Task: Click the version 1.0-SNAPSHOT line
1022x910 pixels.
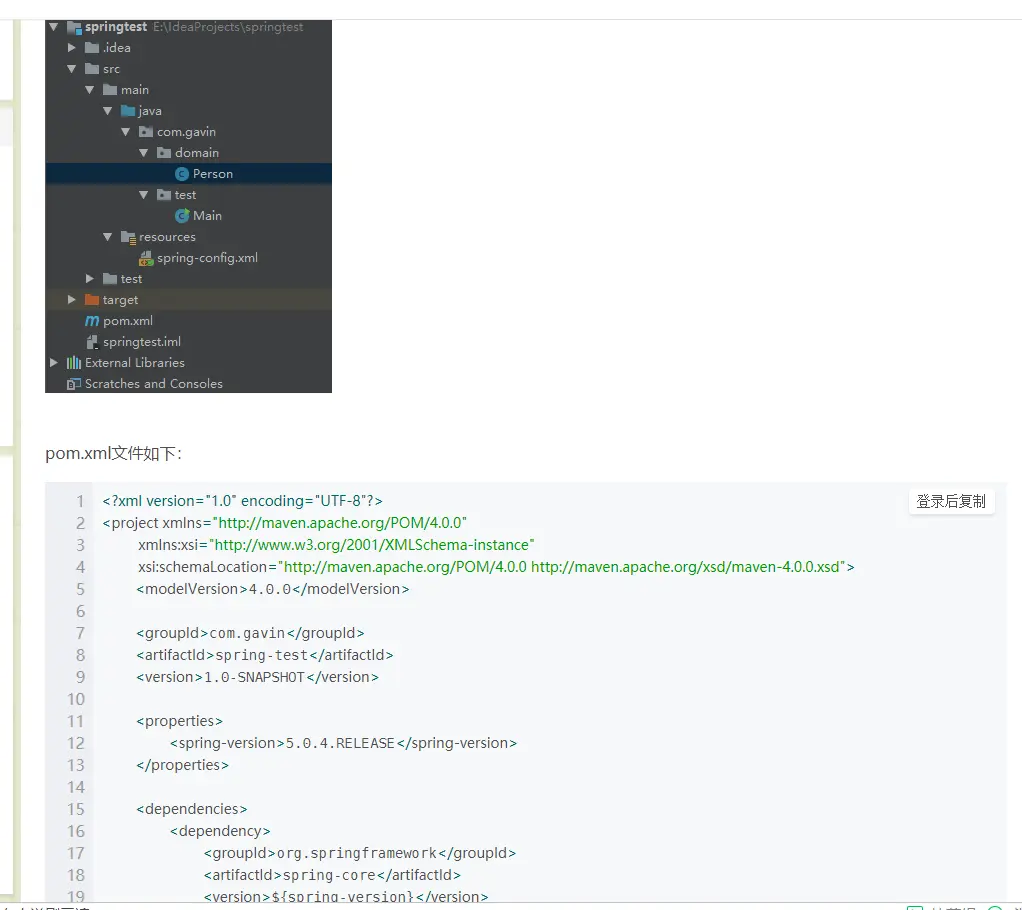Action: [257, 677]
